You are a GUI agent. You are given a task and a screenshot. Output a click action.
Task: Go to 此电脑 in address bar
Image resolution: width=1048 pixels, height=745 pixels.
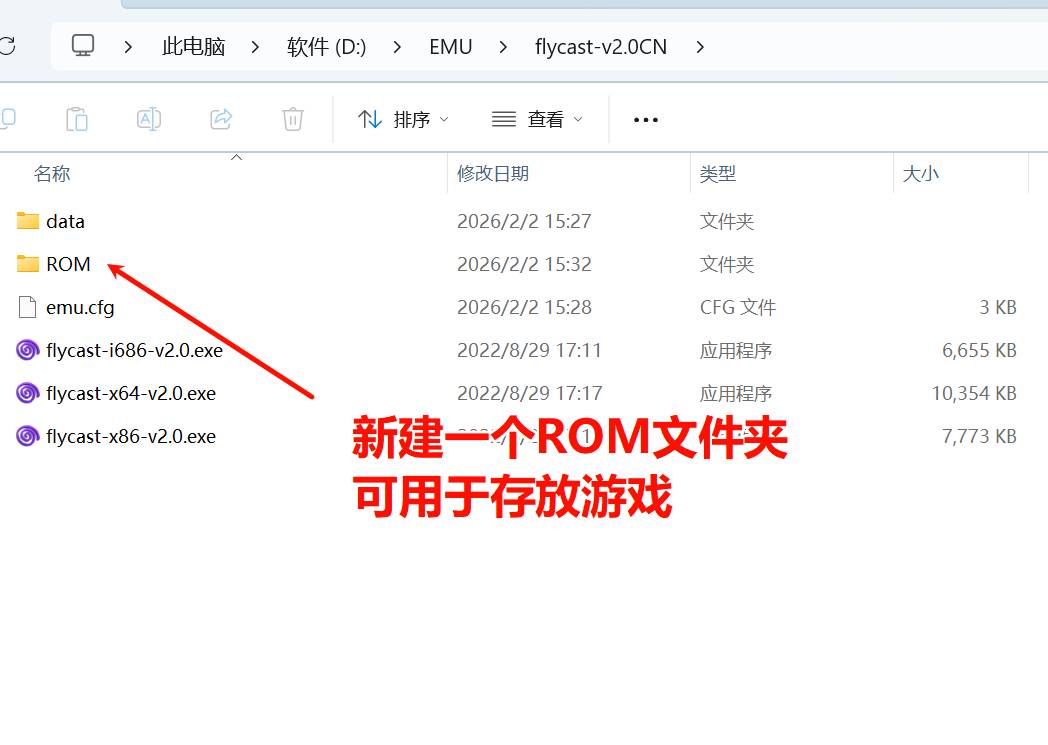coord(194,47)
